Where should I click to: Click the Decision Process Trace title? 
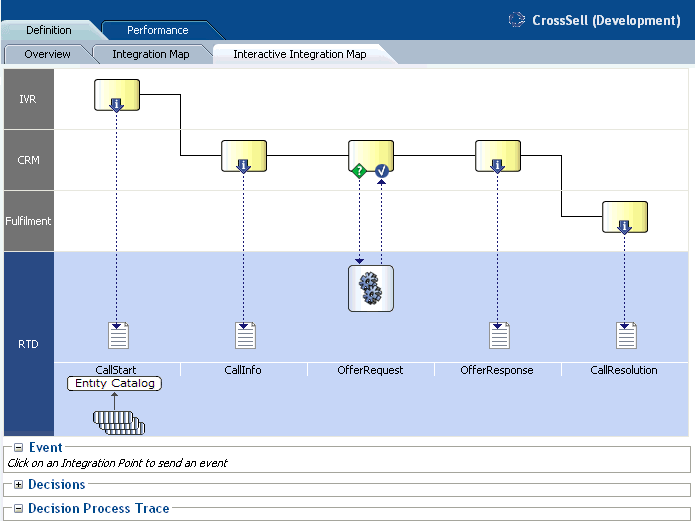point(99,508)
